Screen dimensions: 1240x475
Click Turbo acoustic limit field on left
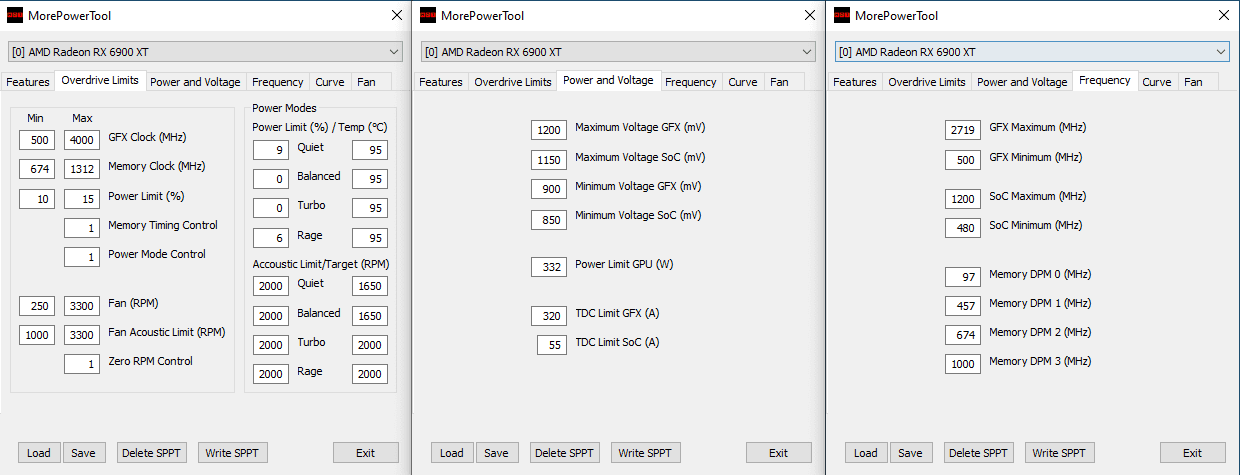pos(270,345)
